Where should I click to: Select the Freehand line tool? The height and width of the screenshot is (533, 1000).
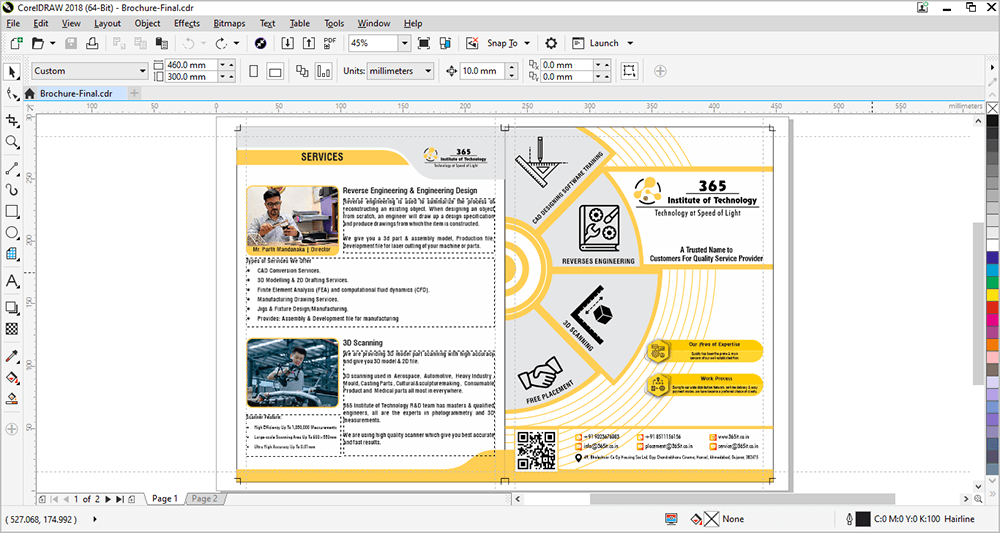point(11,169)
